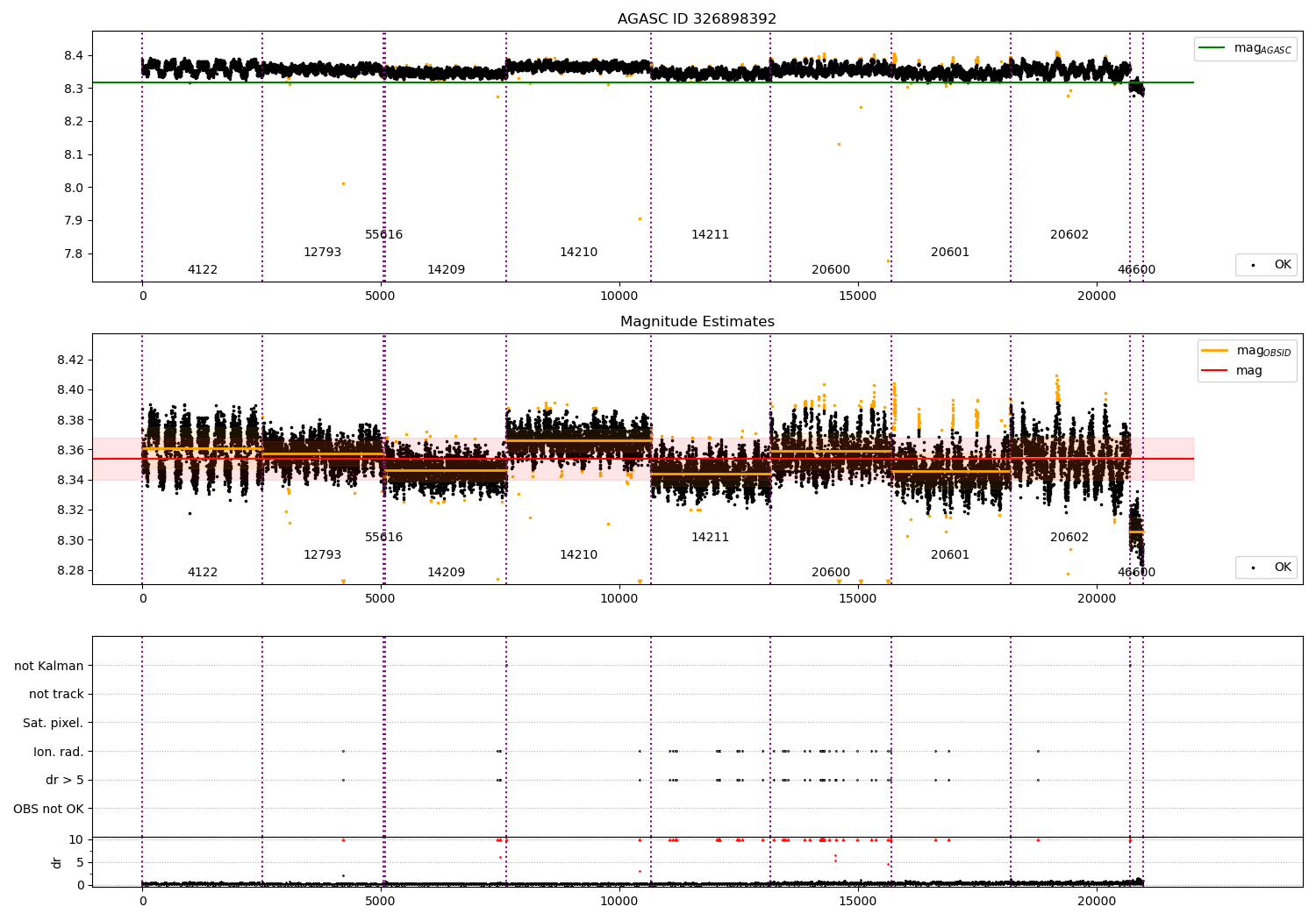This screenshot has height=921, width=1316.
Task: Click obsid label 14211 in AGASC ID plot
Action: tap(710, 234)
